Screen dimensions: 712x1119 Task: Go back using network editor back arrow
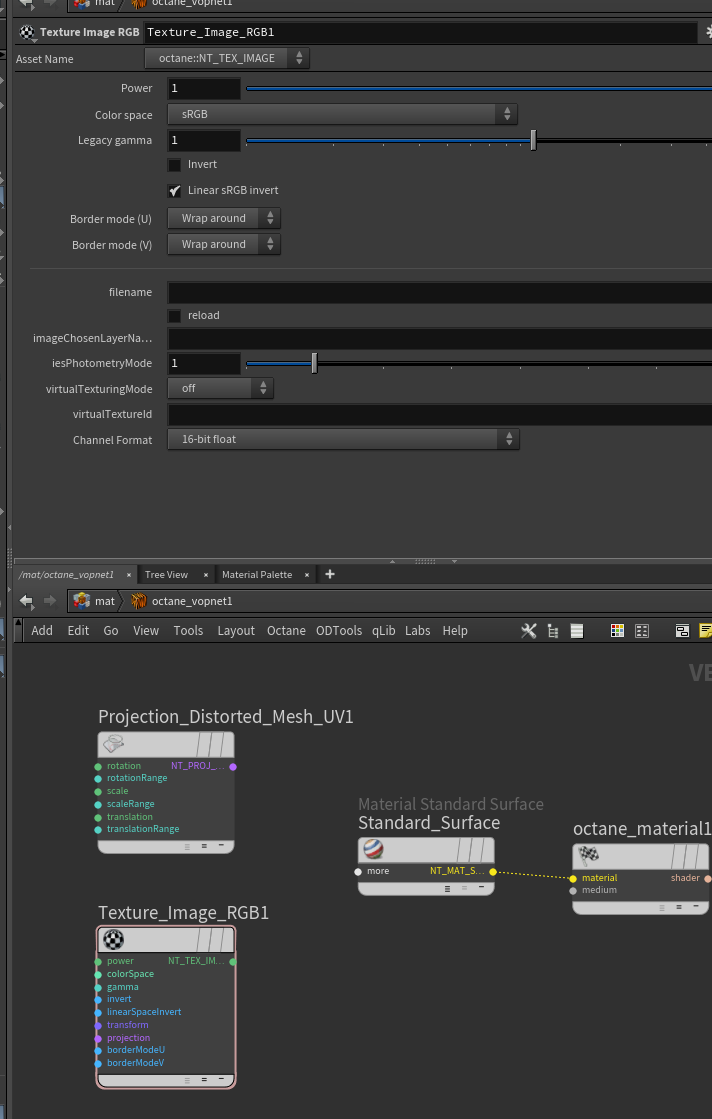pos(26,601)
